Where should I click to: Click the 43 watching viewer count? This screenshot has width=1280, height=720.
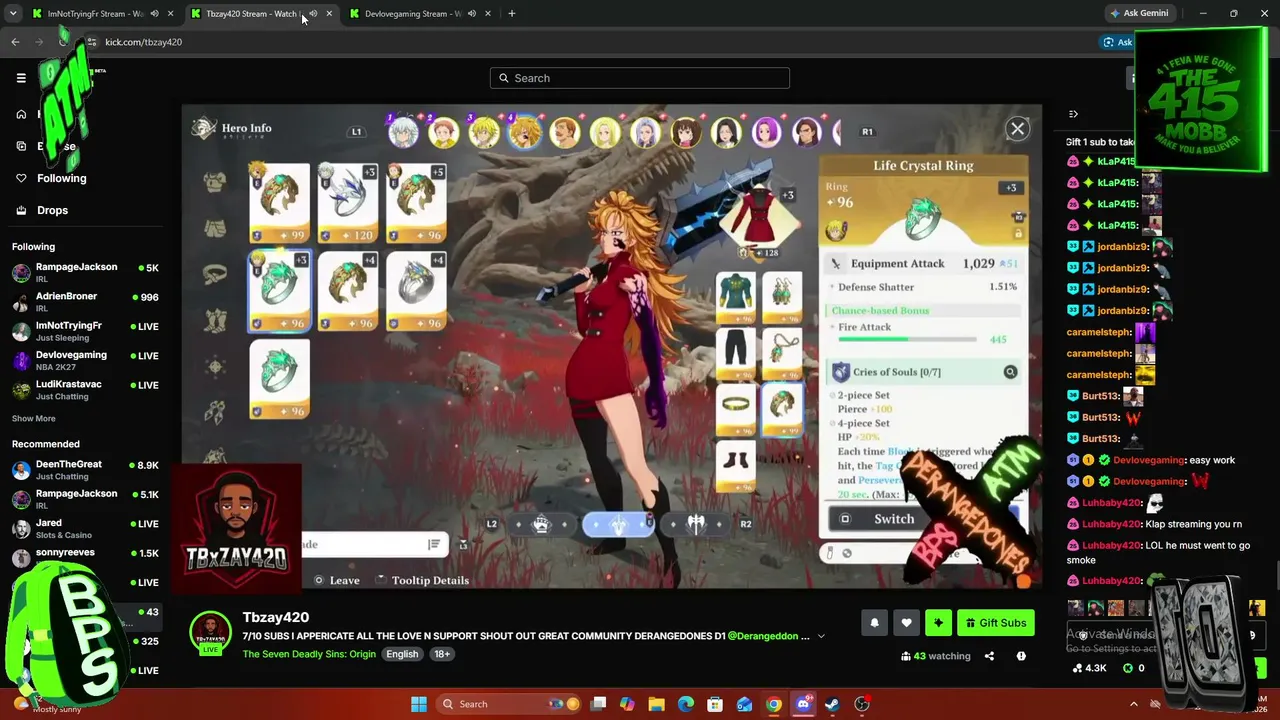coord(936,656)
